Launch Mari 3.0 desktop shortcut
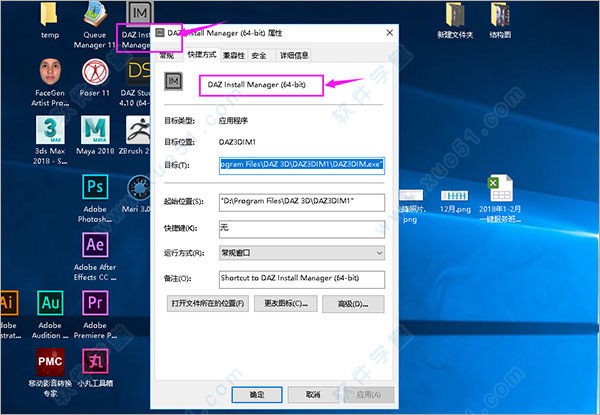 coord(137,193)
